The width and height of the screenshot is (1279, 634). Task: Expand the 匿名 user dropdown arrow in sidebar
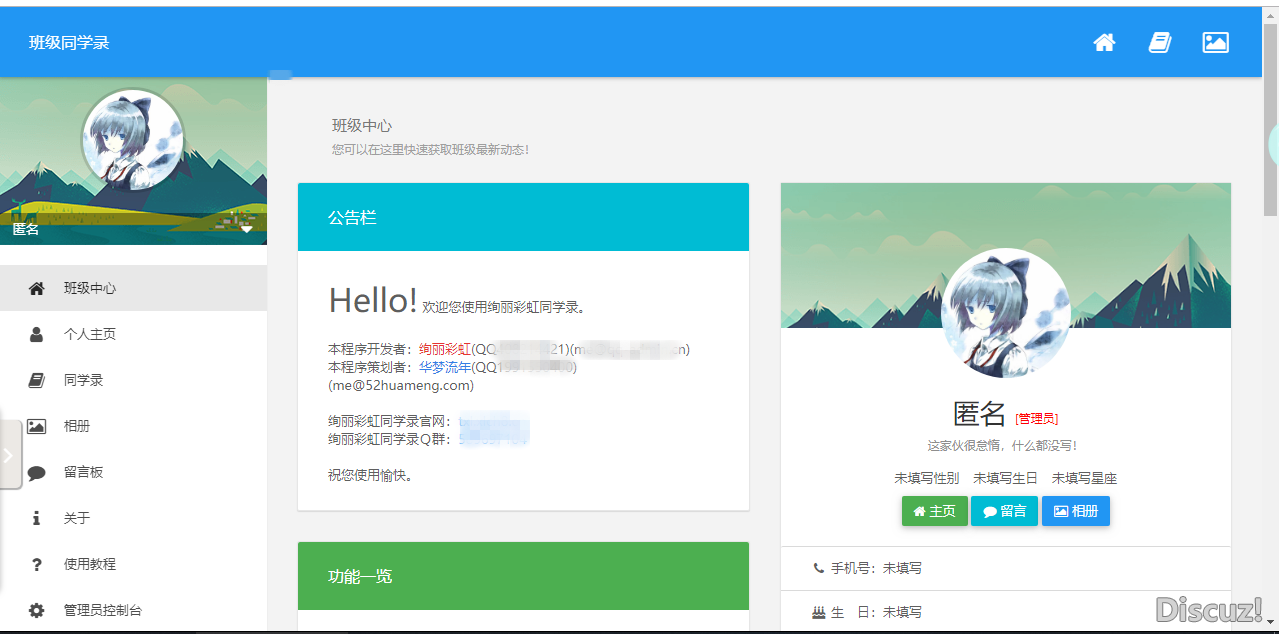point(246,229)
